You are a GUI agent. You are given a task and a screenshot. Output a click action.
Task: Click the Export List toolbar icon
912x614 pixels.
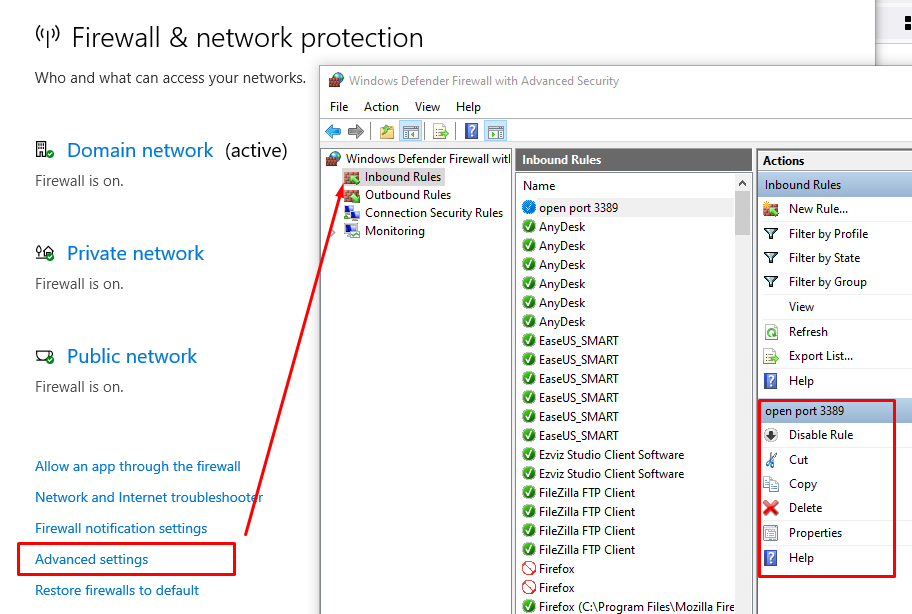[x=441, y=131]
